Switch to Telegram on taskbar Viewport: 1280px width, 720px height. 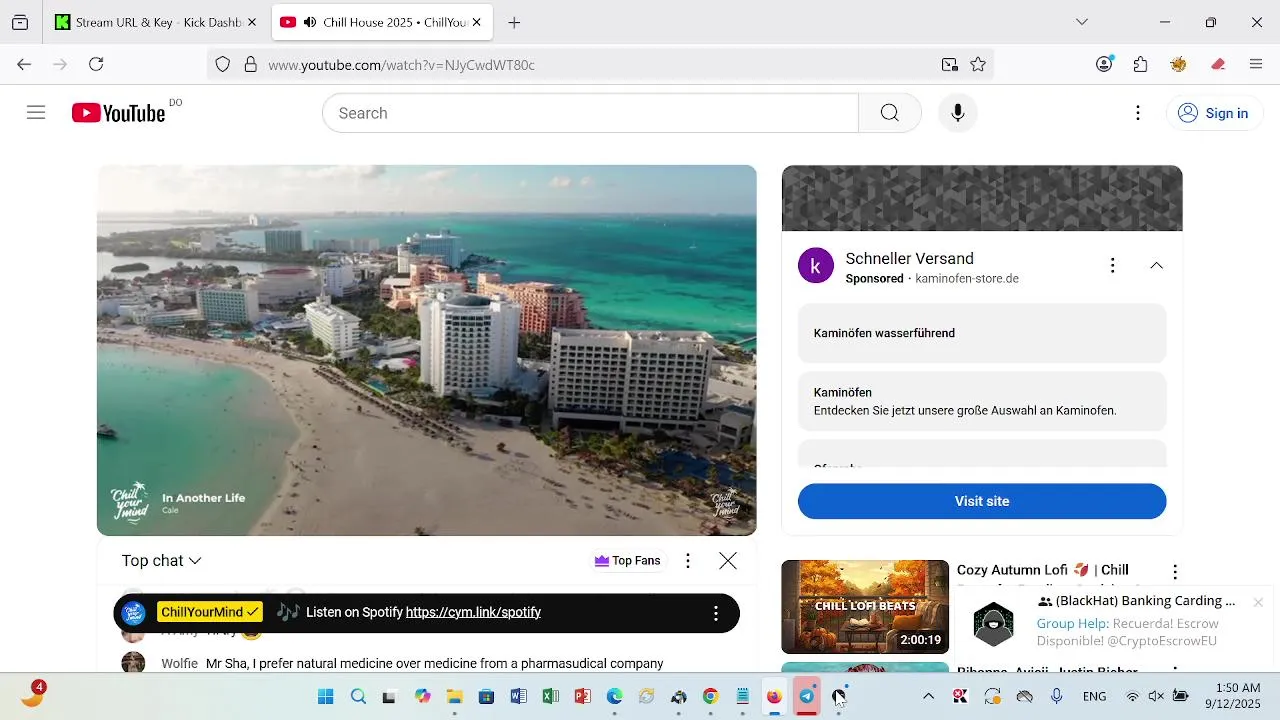pos(806,696)
